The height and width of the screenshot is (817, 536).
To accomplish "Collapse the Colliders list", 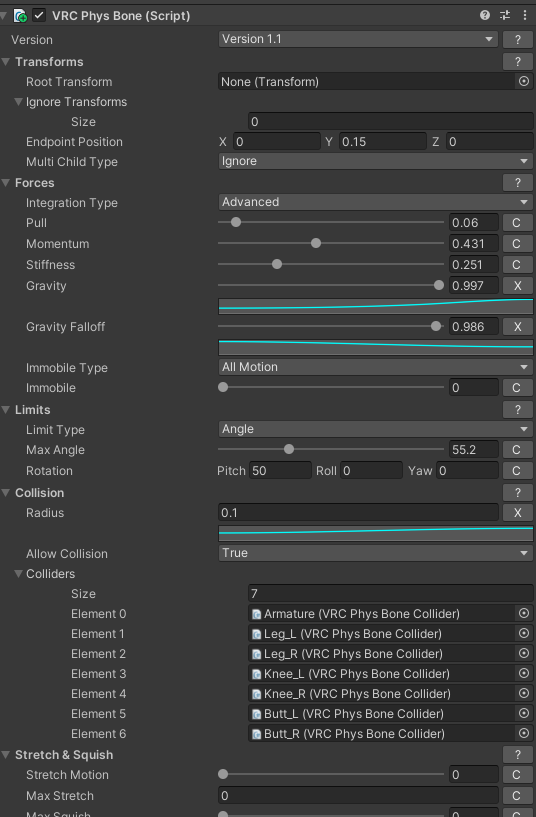I will coord(19,574).
